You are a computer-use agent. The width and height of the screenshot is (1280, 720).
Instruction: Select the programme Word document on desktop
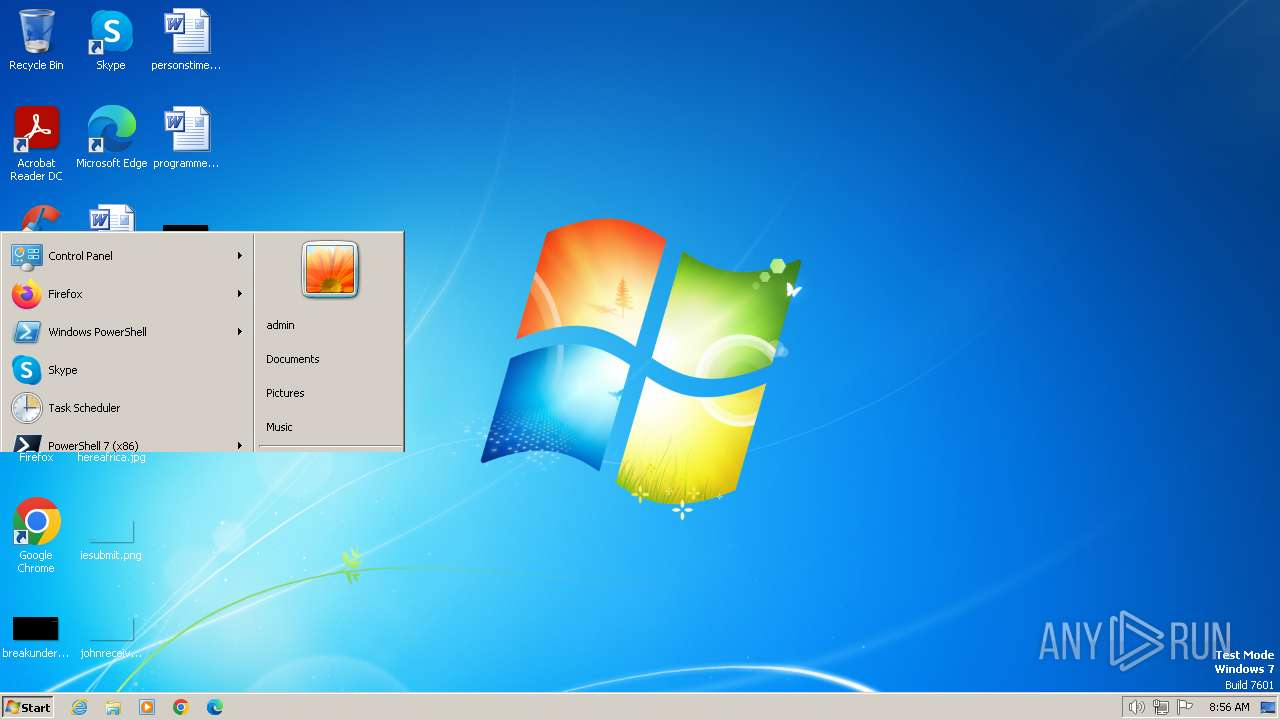tap(186, 138)
